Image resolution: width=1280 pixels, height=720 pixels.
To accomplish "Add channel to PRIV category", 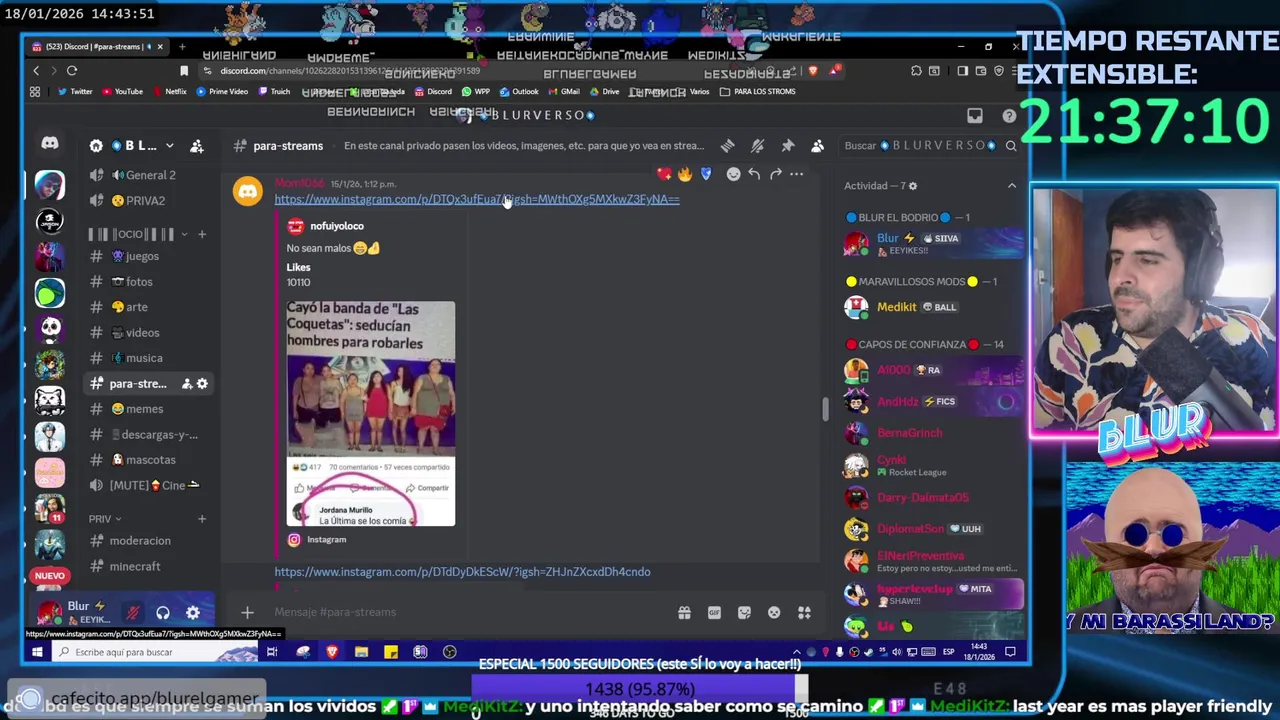I will click(202, 519).
